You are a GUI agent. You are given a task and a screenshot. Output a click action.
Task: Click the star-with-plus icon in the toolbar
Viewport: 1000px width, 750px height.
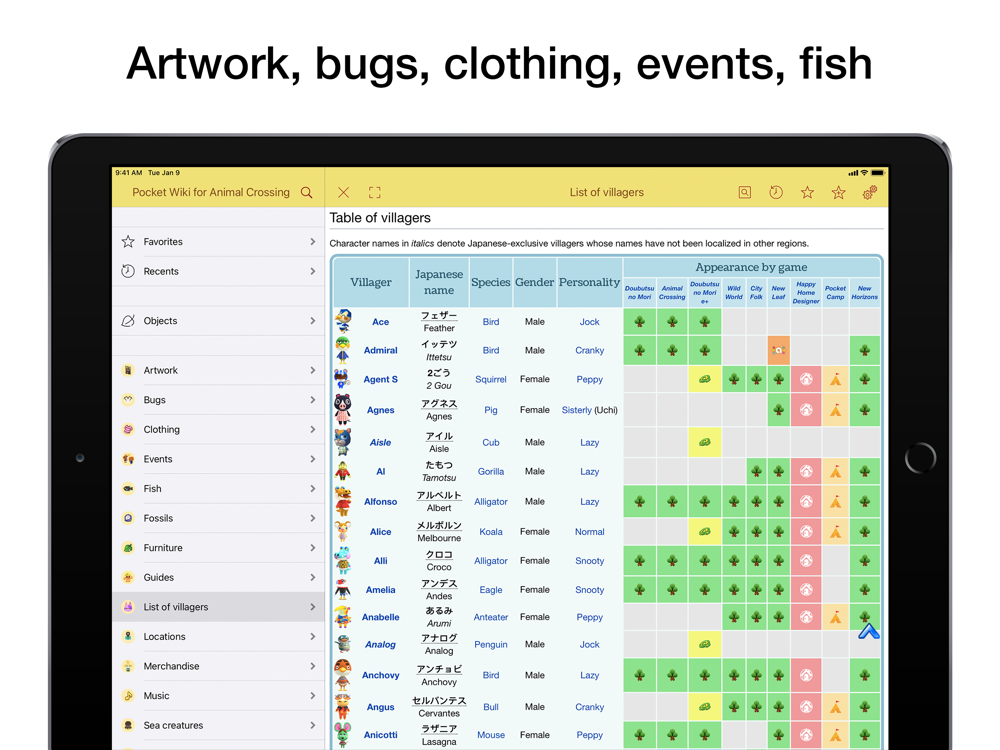(839, 193)
